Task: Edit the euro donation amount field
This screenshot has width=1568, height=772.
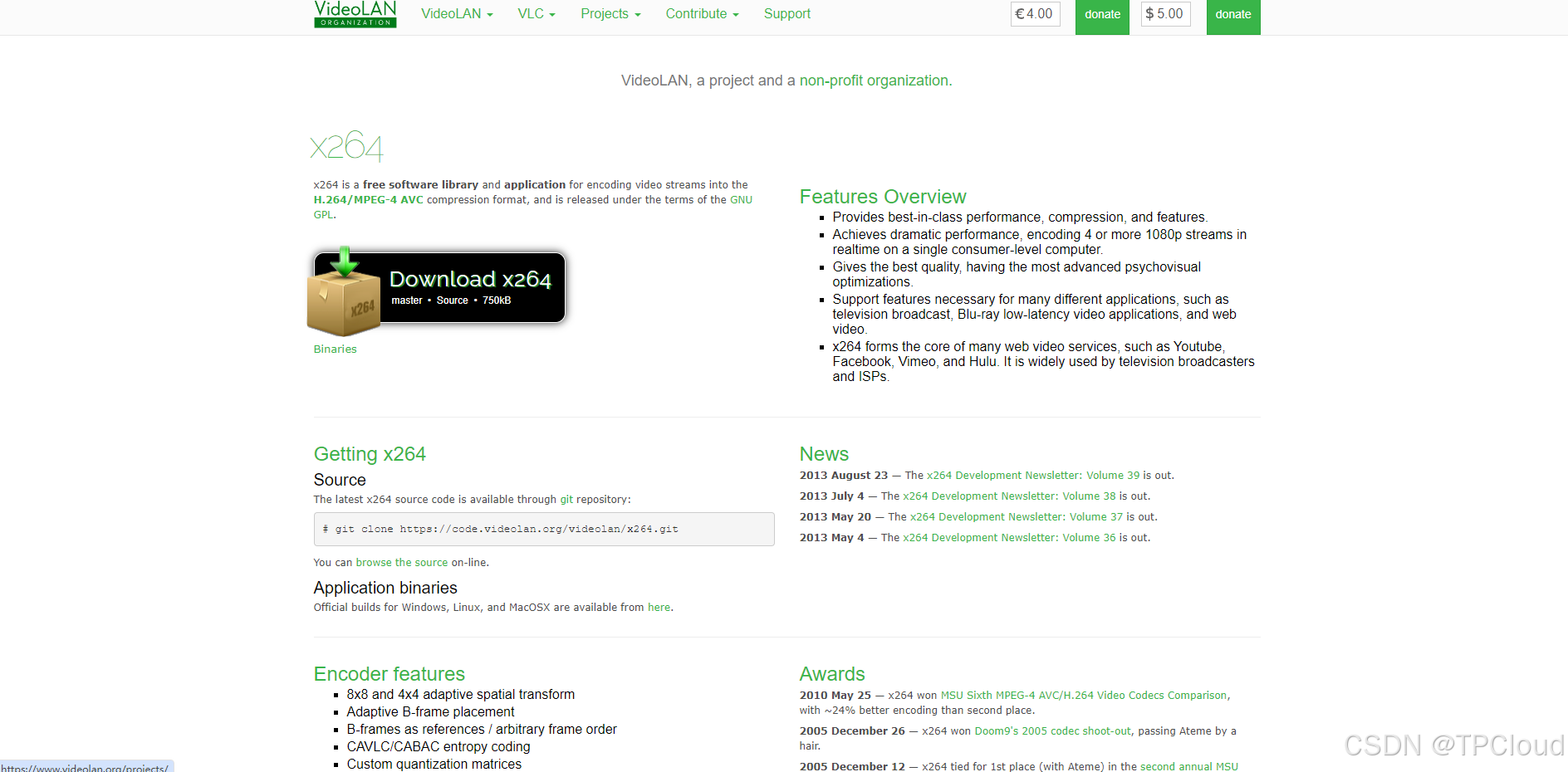Action: [x=1036, y=14]
